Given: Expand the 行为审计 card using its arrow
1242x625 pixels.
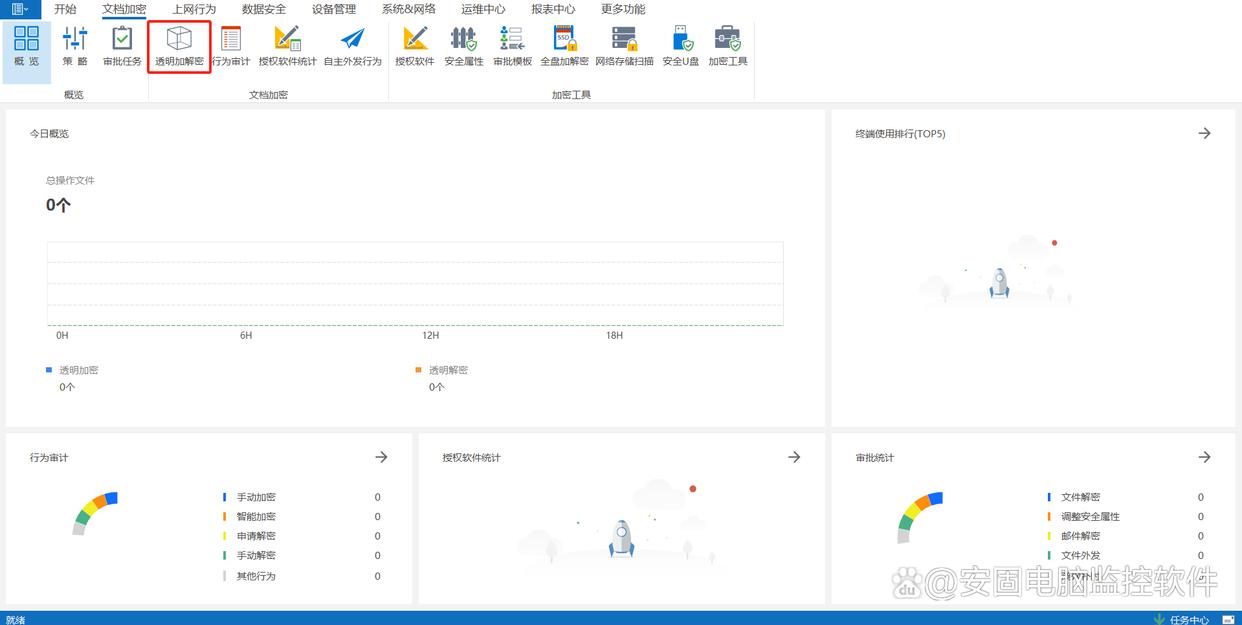Looking at the screenshot, I should [x=381, y=457].
